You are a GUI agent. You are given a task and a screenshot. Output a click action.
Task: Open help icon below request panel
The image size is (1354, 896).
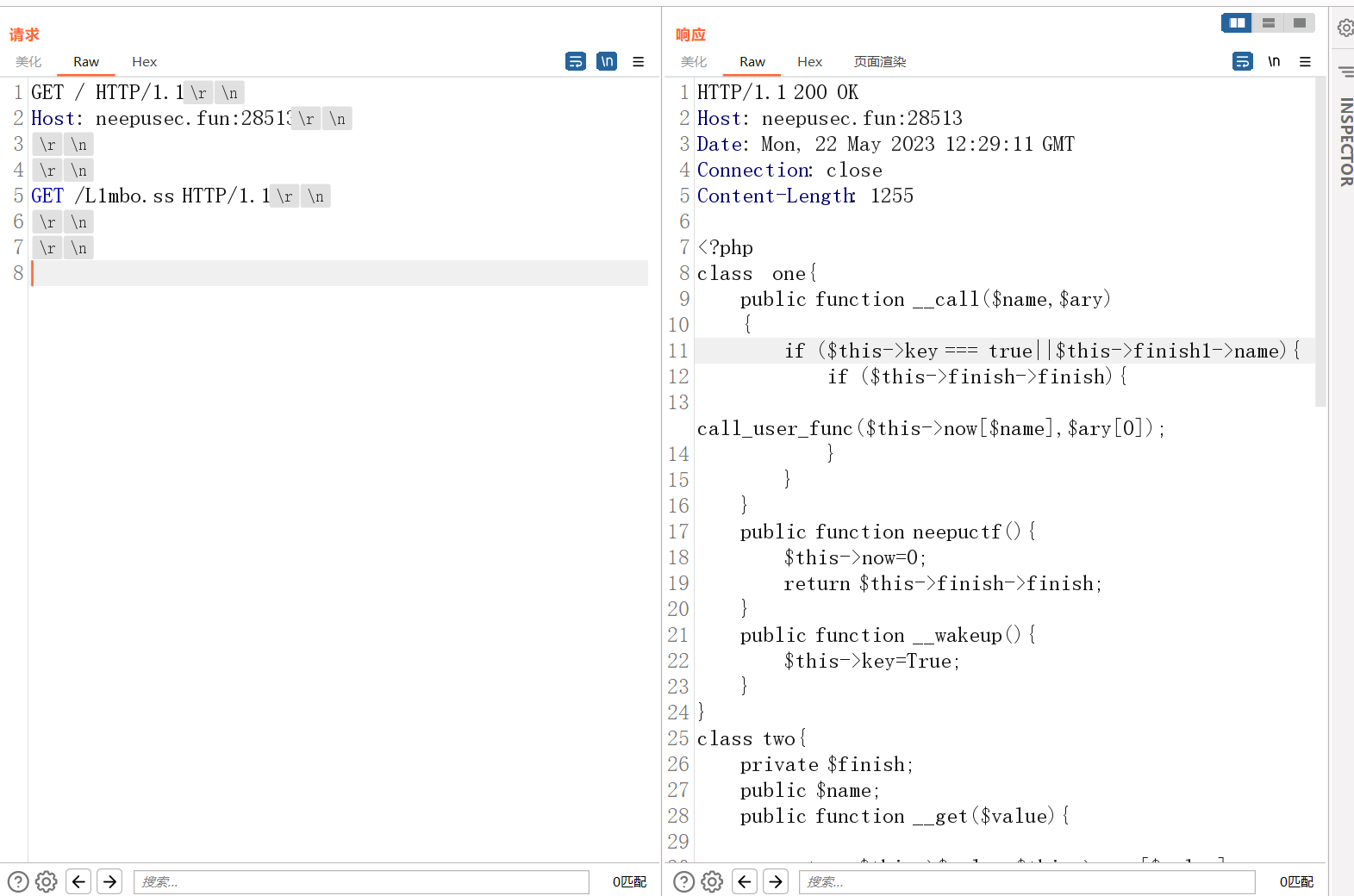[x=18, y=881]
